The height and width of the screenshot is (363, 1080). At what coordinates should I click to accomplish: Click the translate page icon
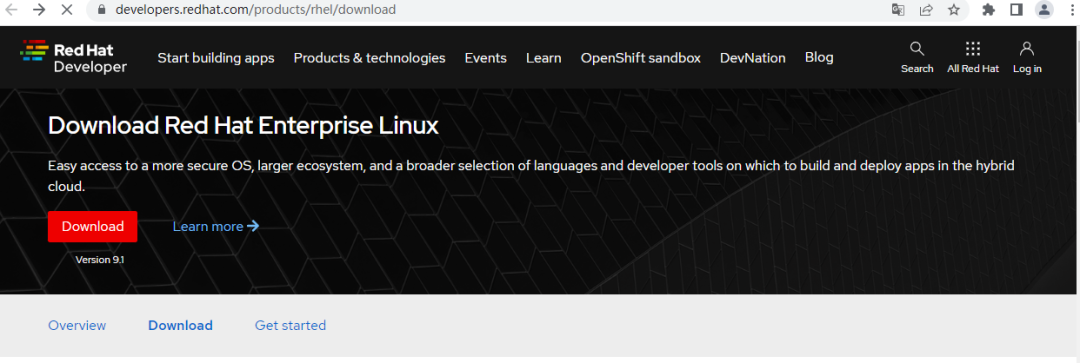click(898, 10)
